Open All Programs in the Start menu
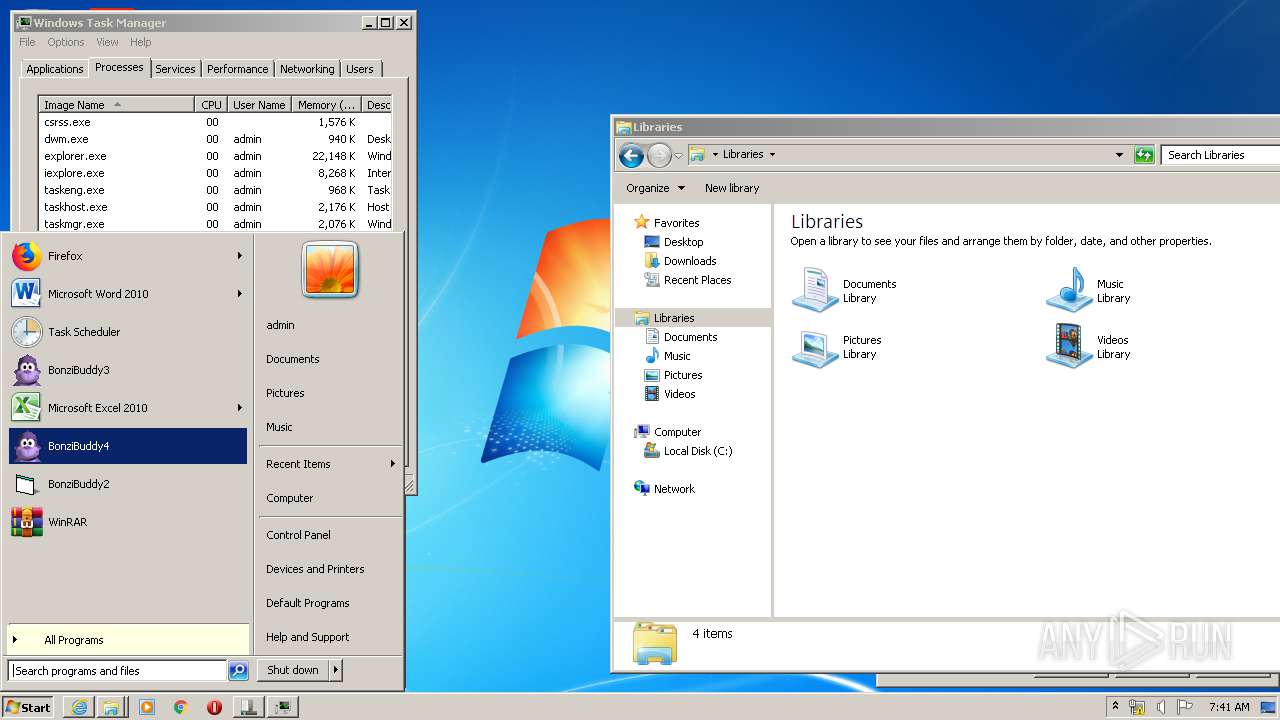1280x720 pixels. (127, 640)
